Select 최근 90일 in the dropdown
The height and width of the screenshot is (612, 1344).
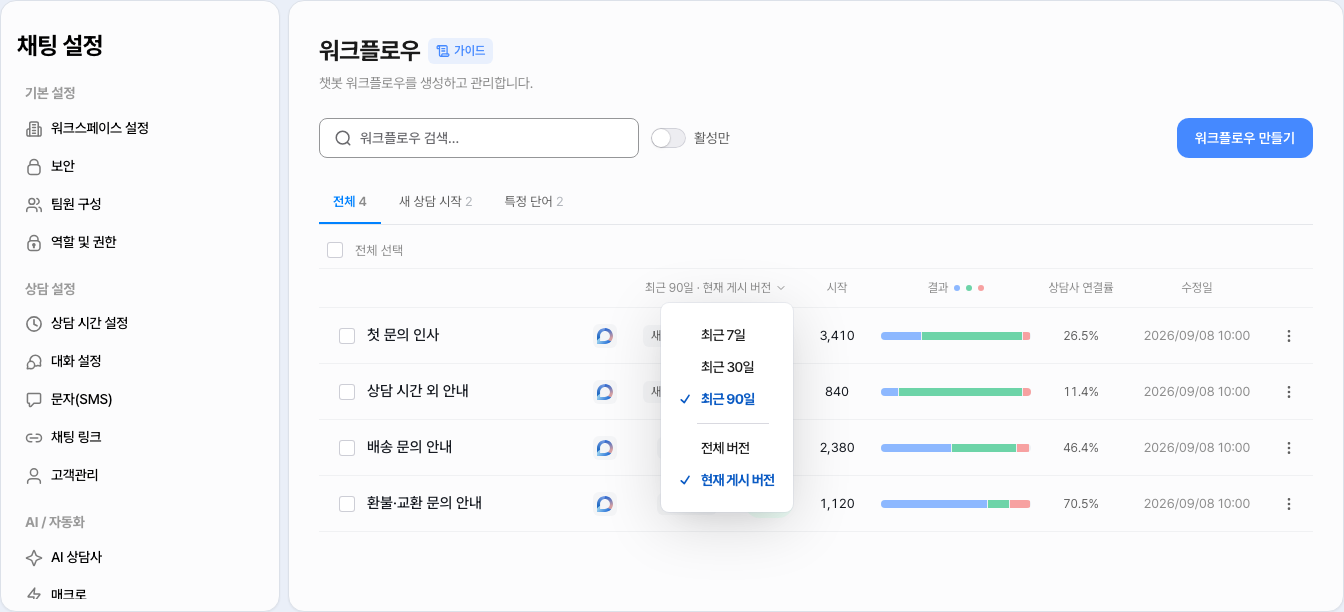tap(727, 399)
